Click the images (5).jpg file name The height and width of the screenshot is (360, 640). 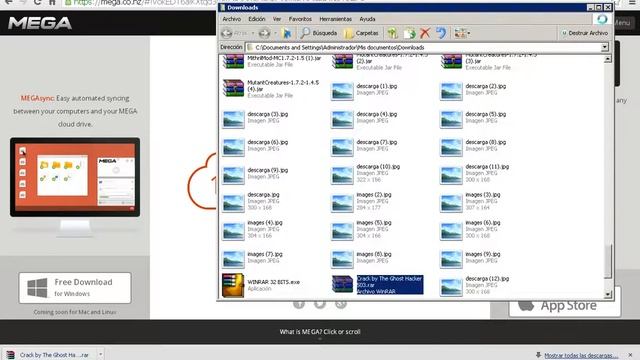tap(373, 223)
